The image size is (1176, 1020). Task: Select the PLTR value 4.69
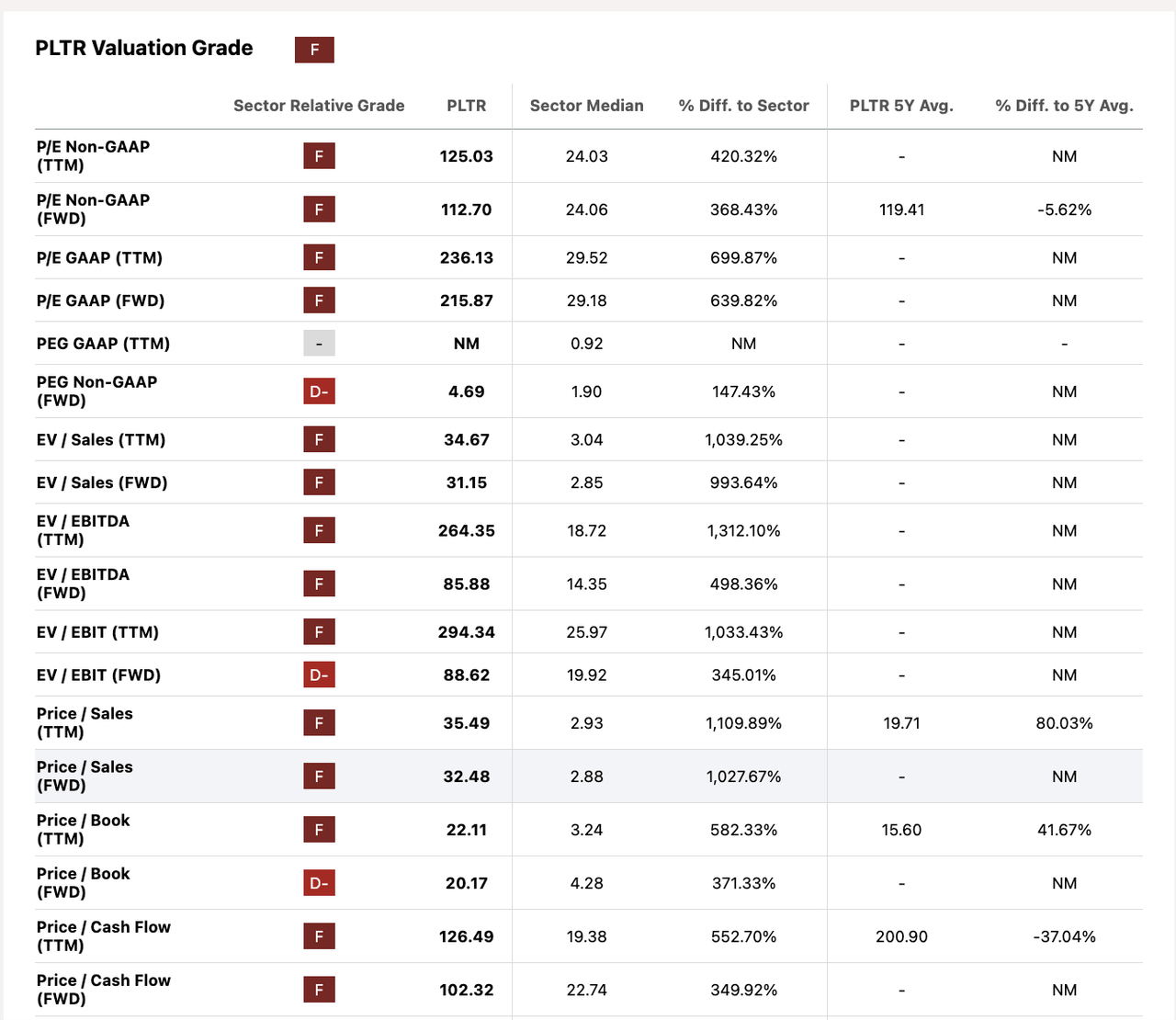(467, 391)
